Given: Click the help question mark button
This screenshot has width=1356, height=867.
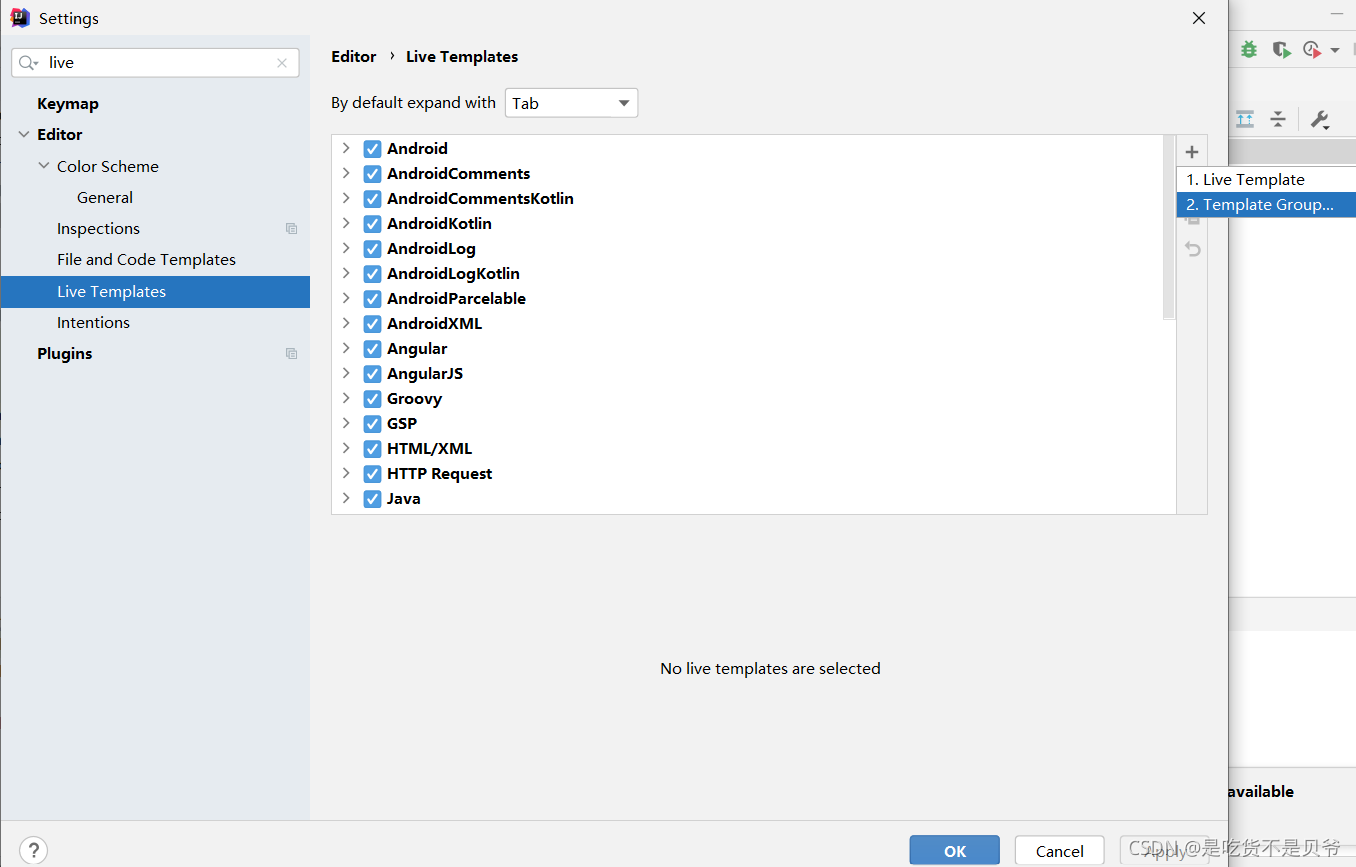Looking at the screenshot, I should [x=33, y=851].
